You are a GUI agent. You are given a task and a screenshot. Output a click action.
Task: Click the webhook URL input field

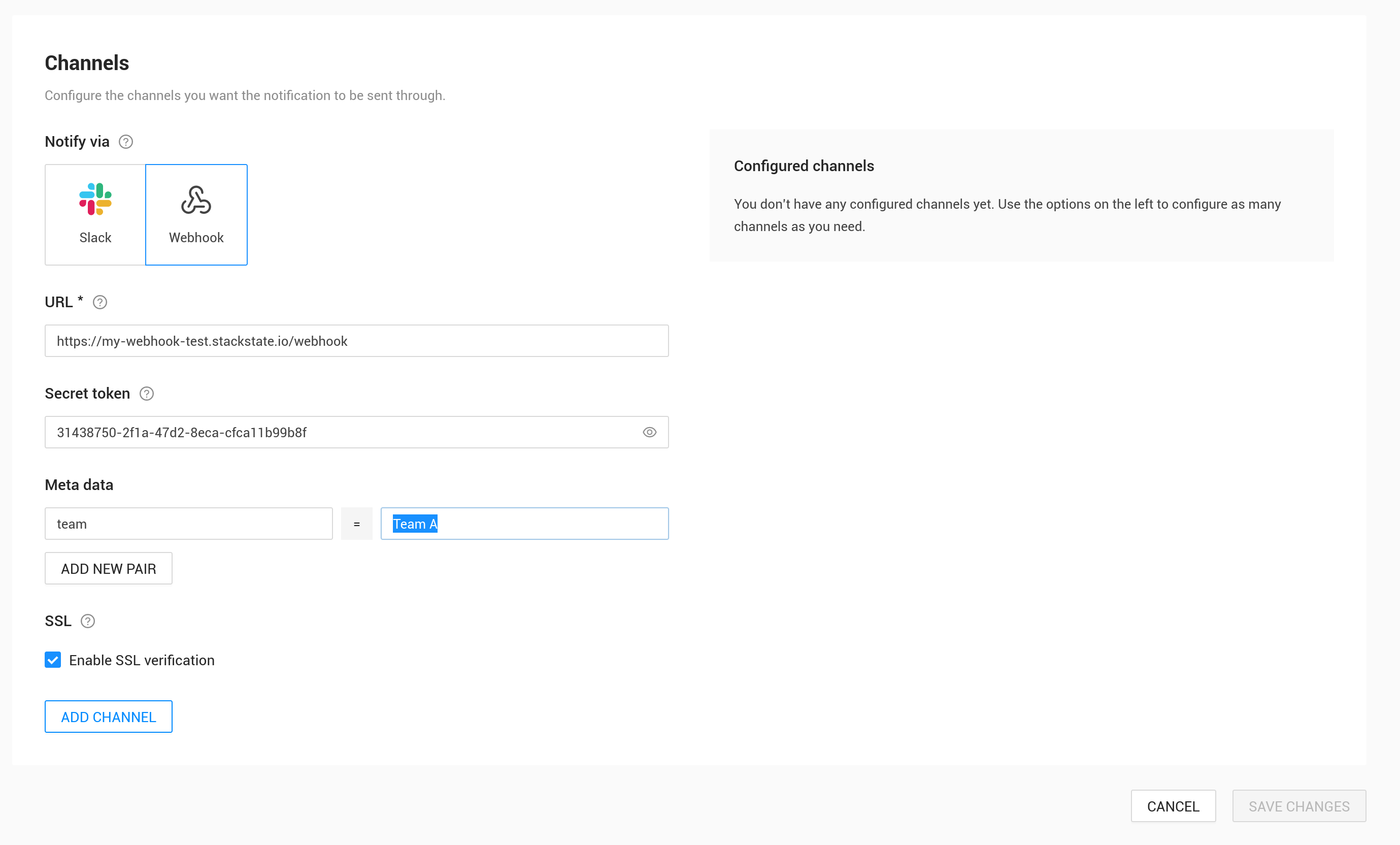pyautogui.click(x=356, y=341)
